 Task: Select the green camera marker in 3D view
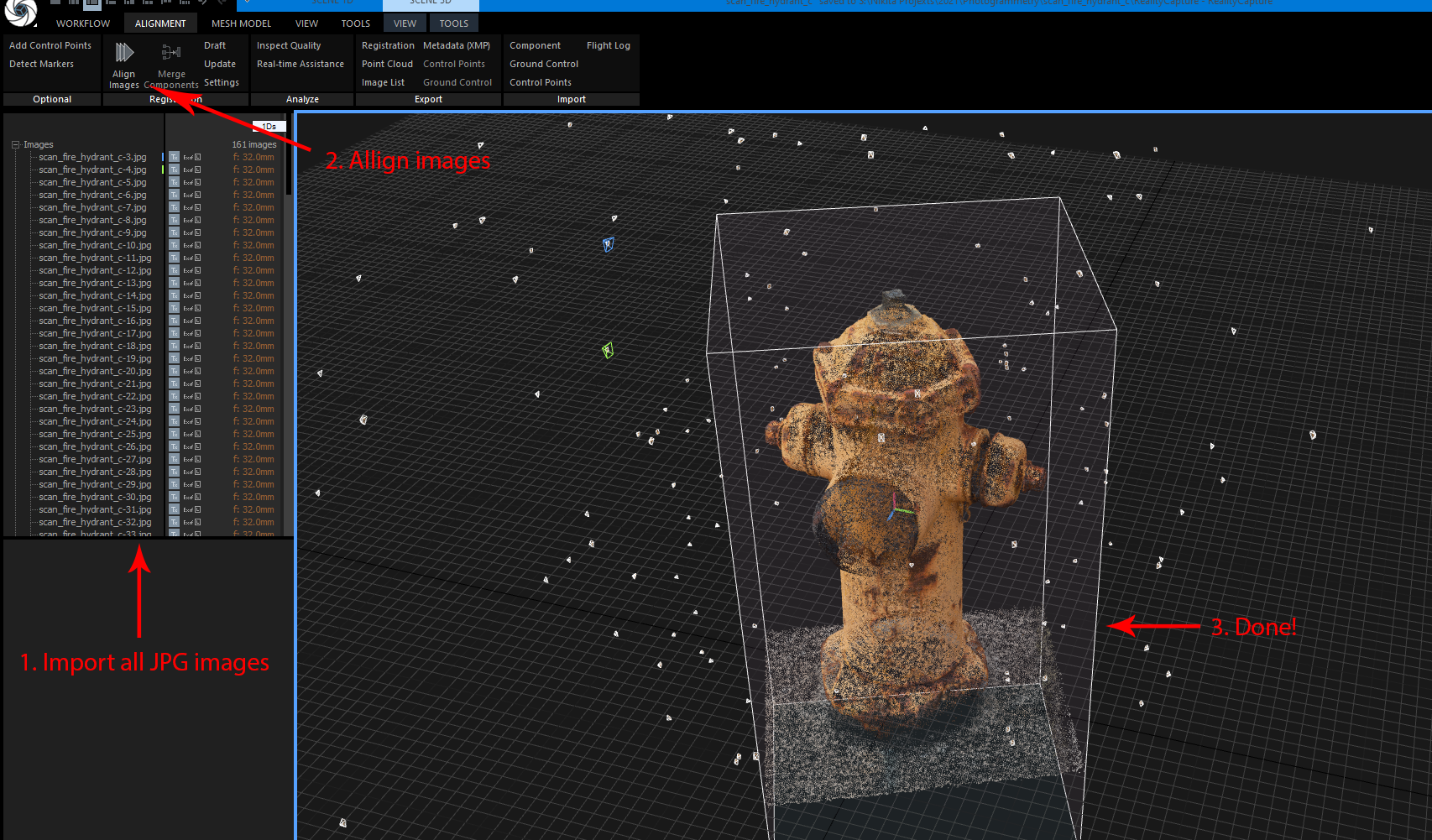point(608,350)
